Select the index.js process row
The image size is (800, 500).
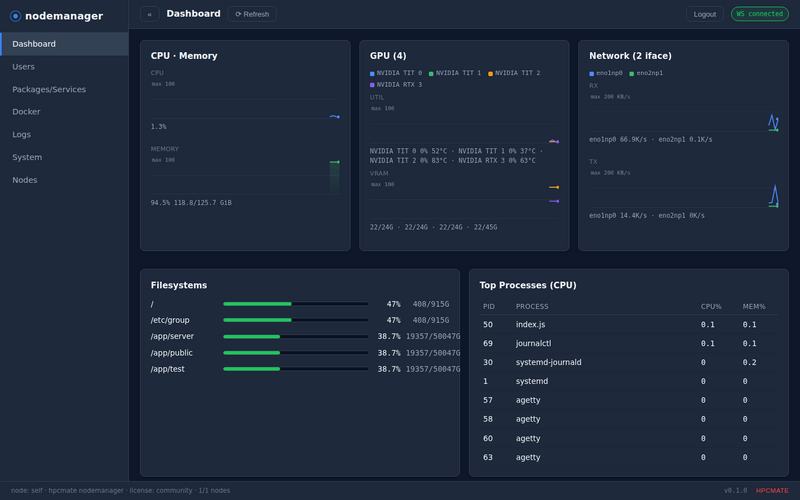pyautogui.click(x=629, y=324)
